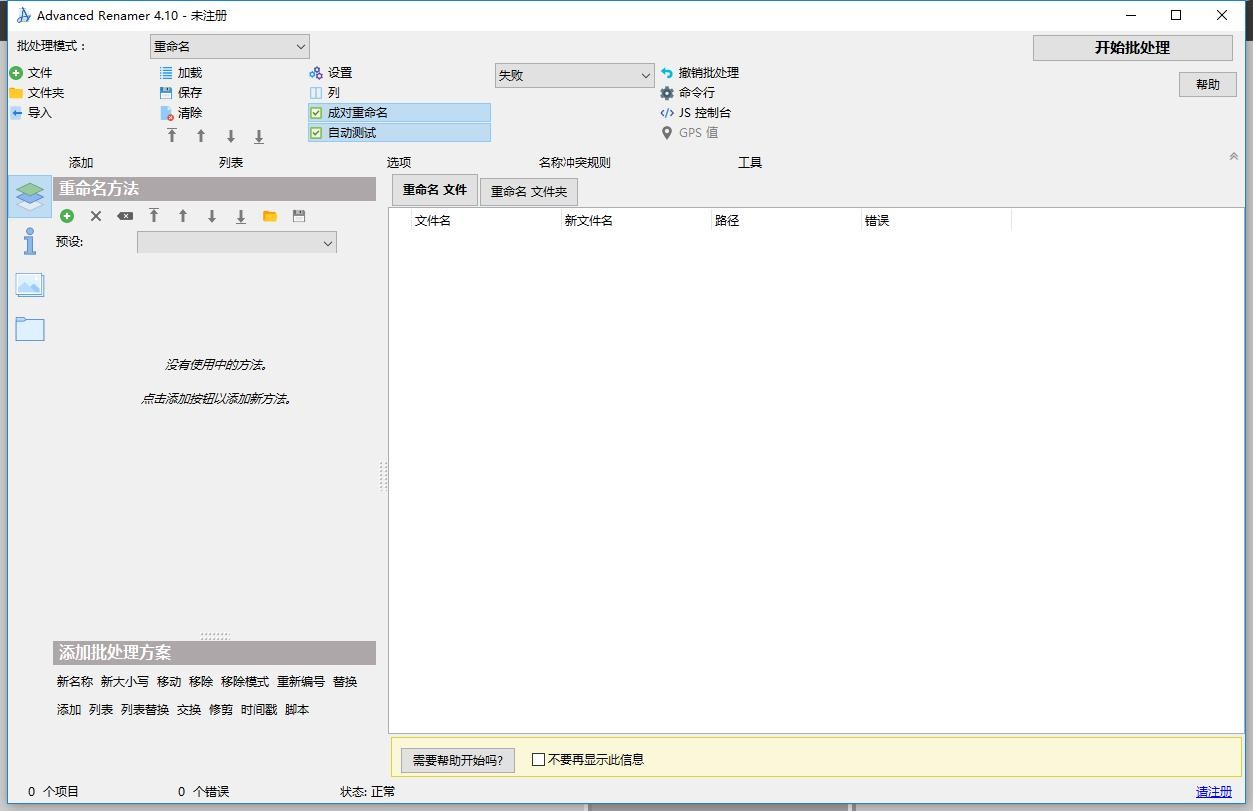Select the 重命名 文件 tab
The image size is (1253, 811).
tap(434, 190)
